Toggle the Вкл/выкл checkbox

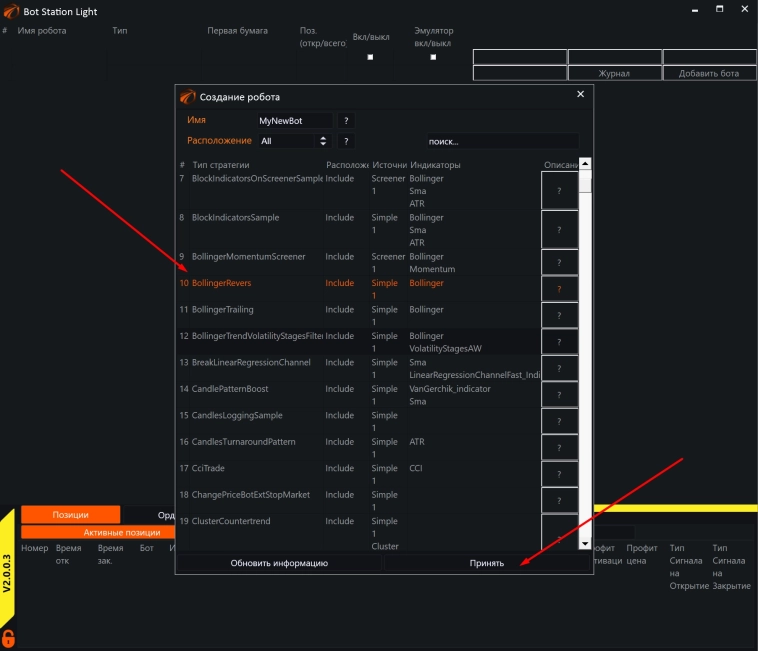point(370,57)
